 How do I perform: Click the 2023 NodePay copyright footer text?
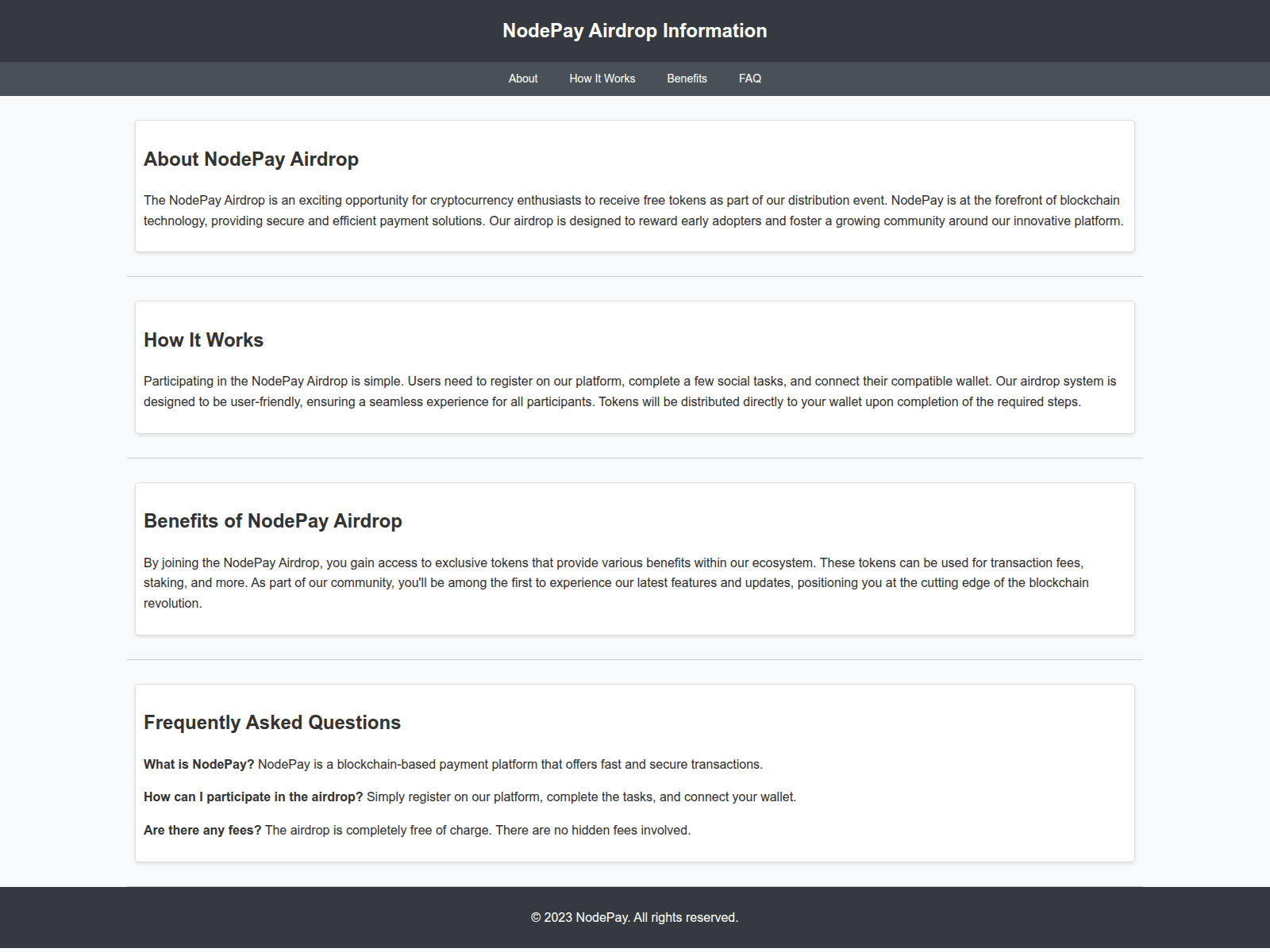[x=634, y=918]
